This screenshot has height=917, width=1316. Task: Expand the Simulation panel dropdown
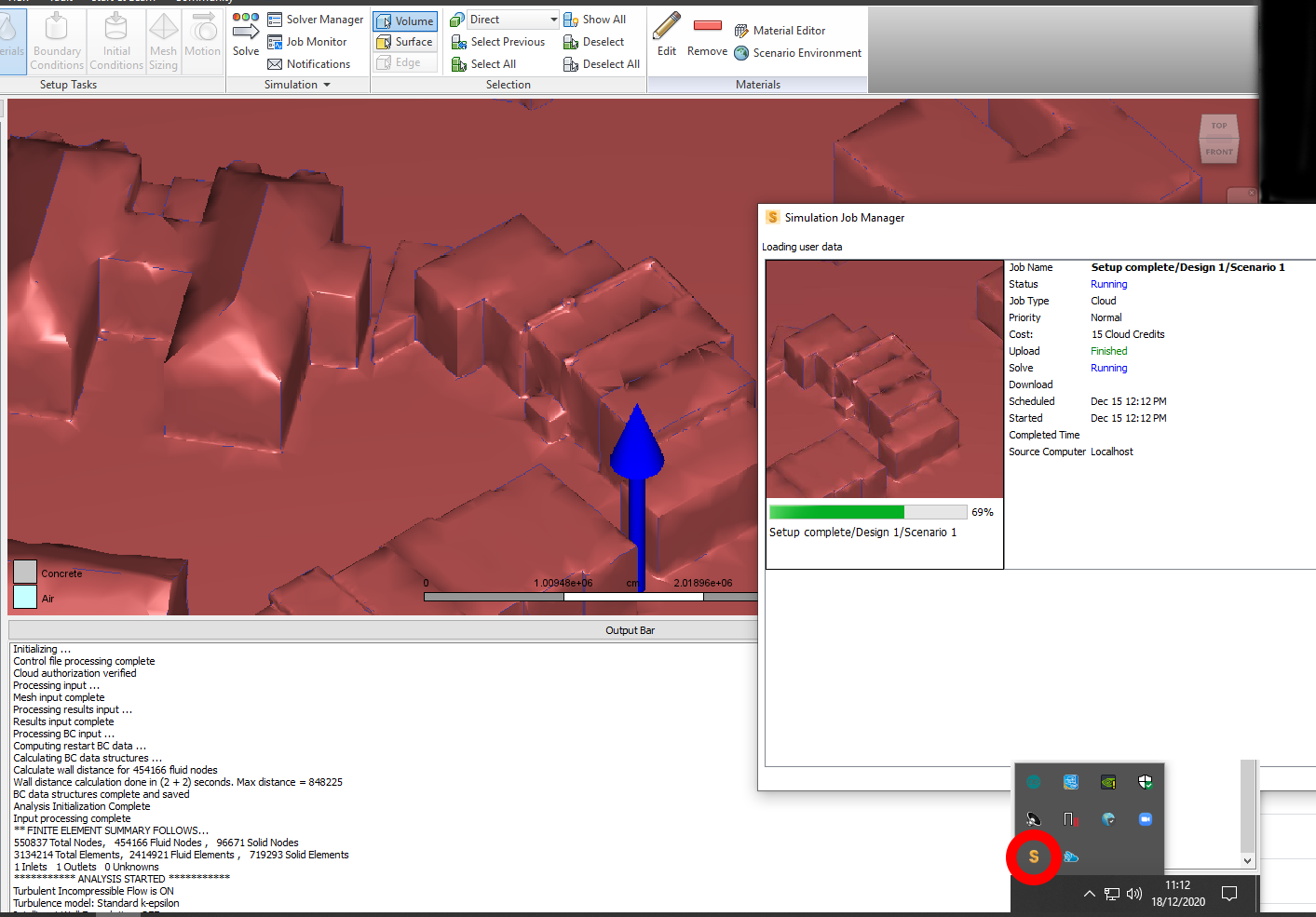pos(327,85)
